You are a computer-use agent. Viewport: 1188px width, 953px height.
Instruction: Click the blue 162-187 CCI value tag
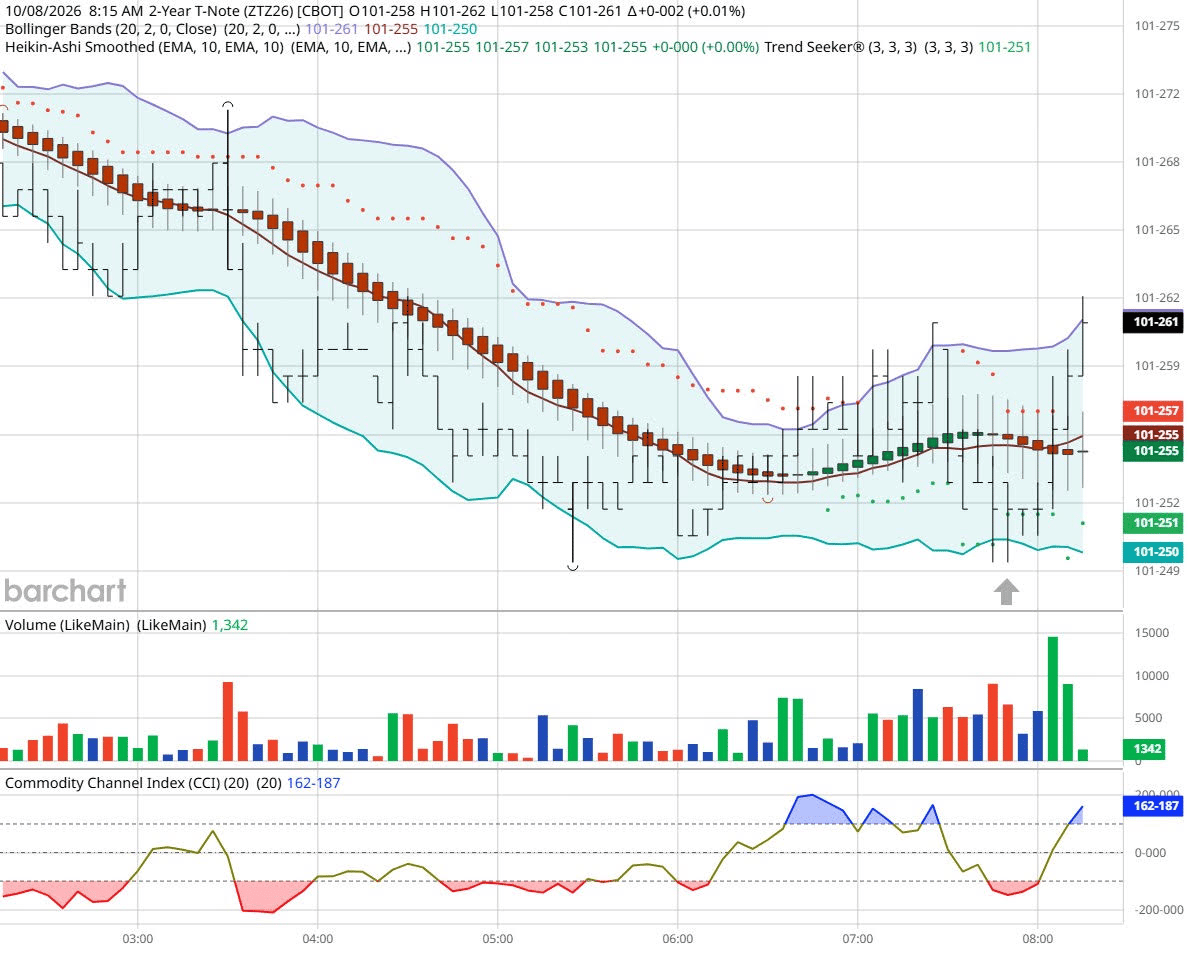[1153, 805]
